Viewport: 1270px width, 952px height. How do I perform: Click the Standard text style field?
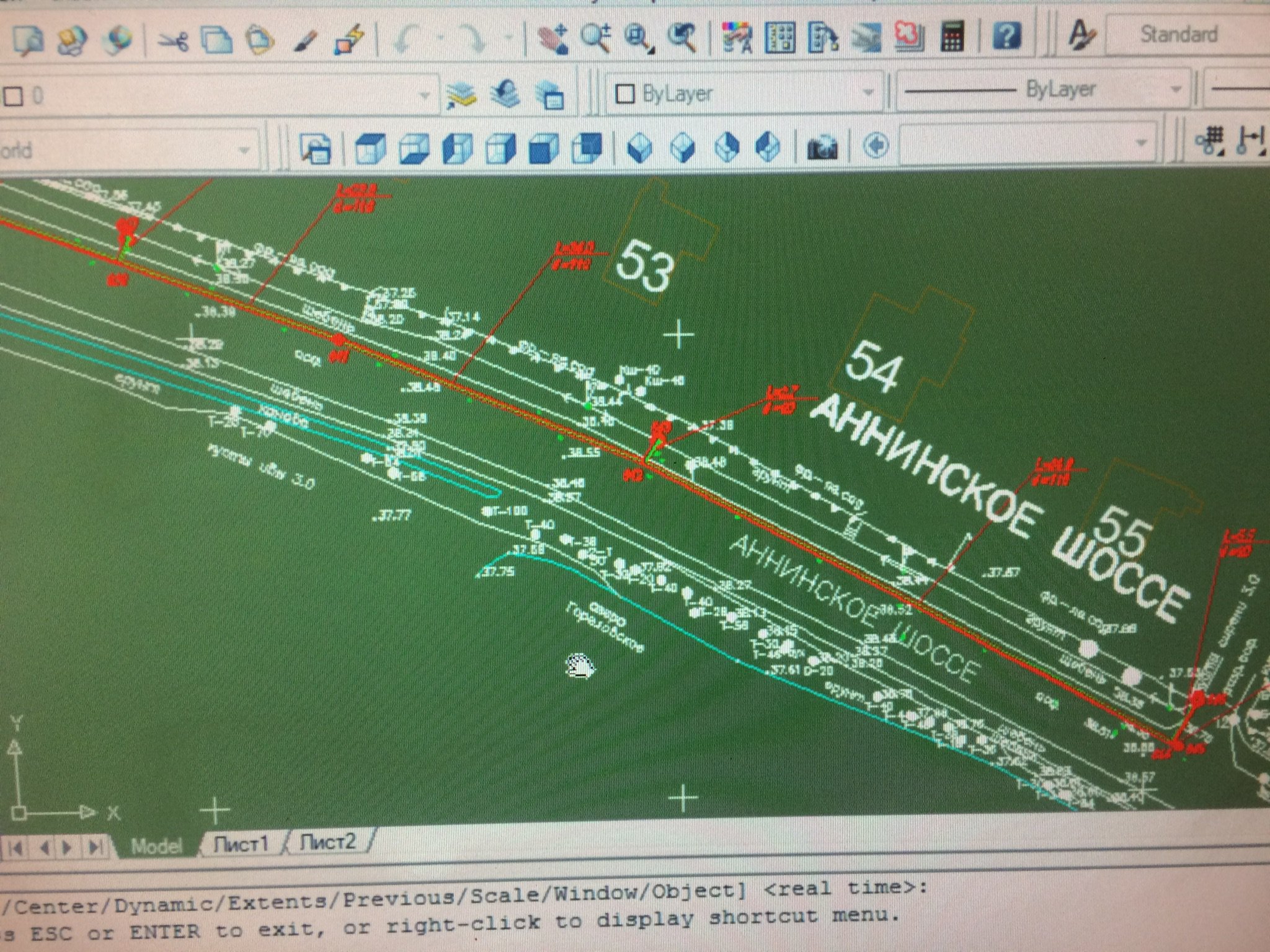pos(1178,34)
